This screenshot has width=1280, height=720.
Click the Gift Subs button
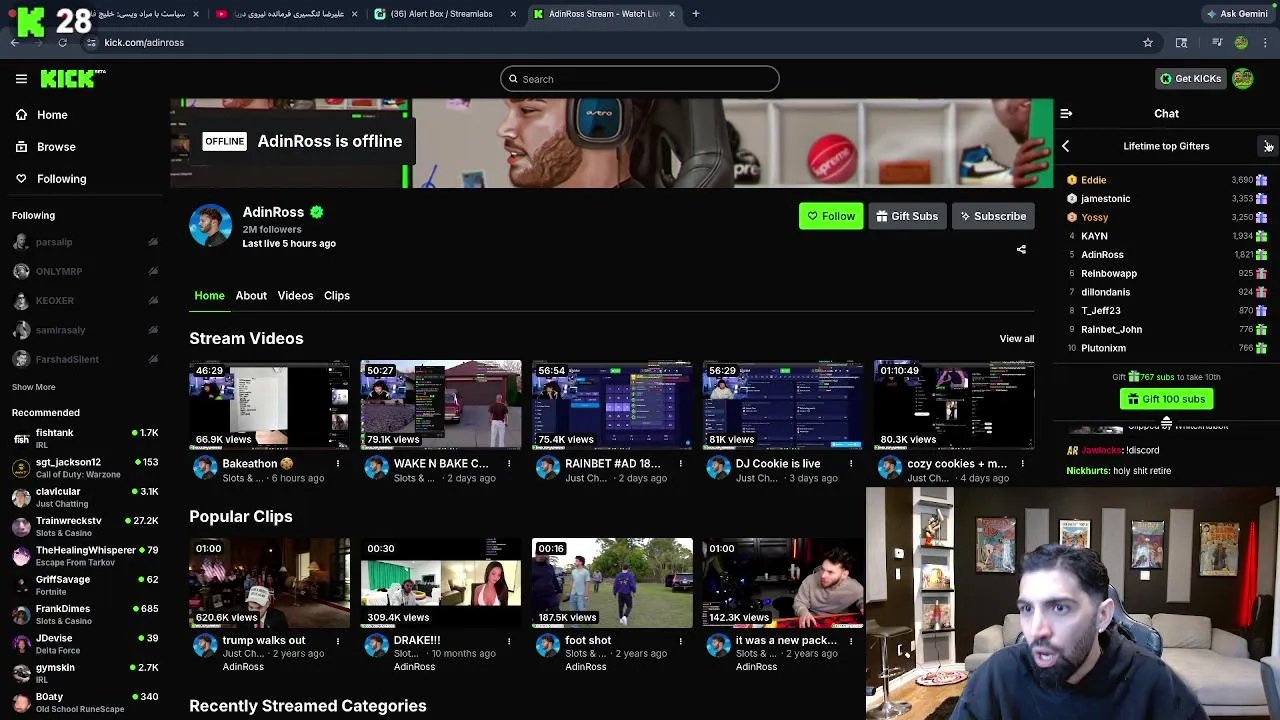click(907, 216)
